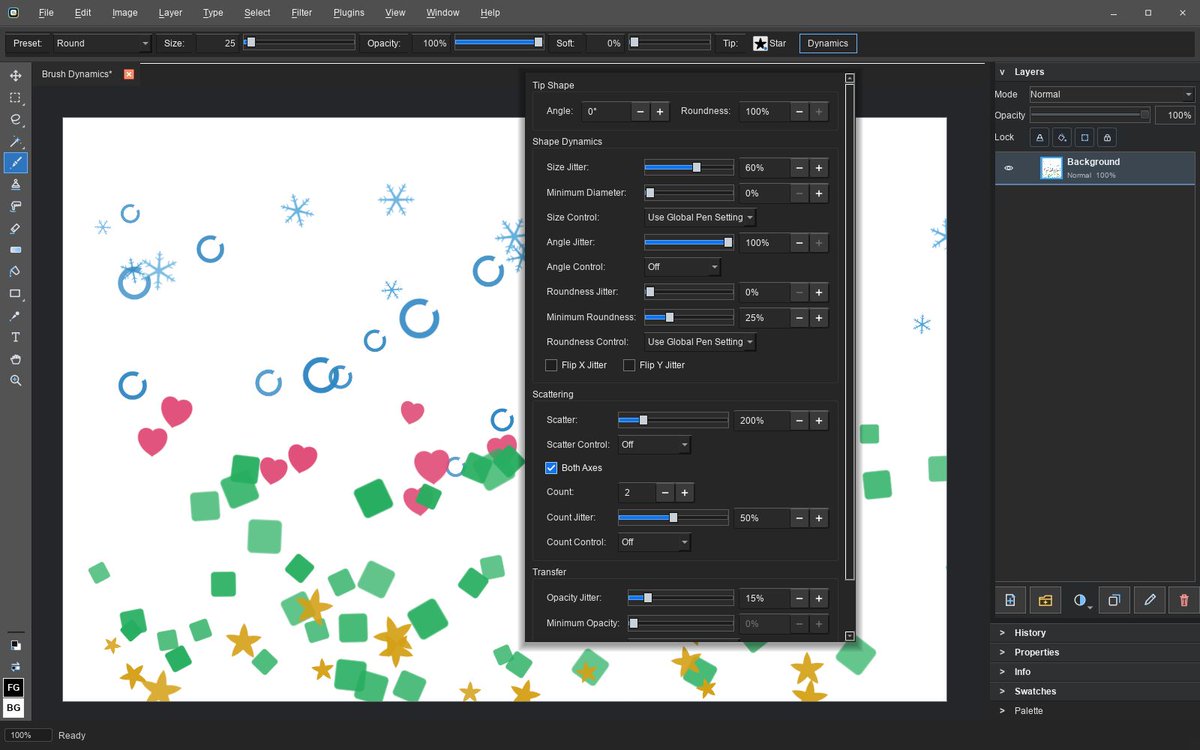The height and width of the screenshot is (750, 1200).
Task: Increase the Count stepper value
Action: (685, 493)
